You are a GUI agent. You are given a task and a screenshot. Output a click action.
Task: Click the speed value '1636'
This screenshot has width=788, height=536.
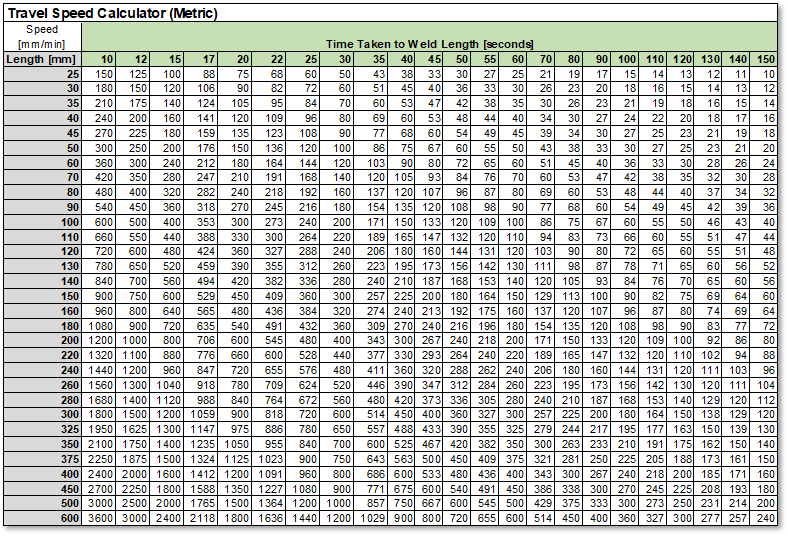(x=271, y=518)
